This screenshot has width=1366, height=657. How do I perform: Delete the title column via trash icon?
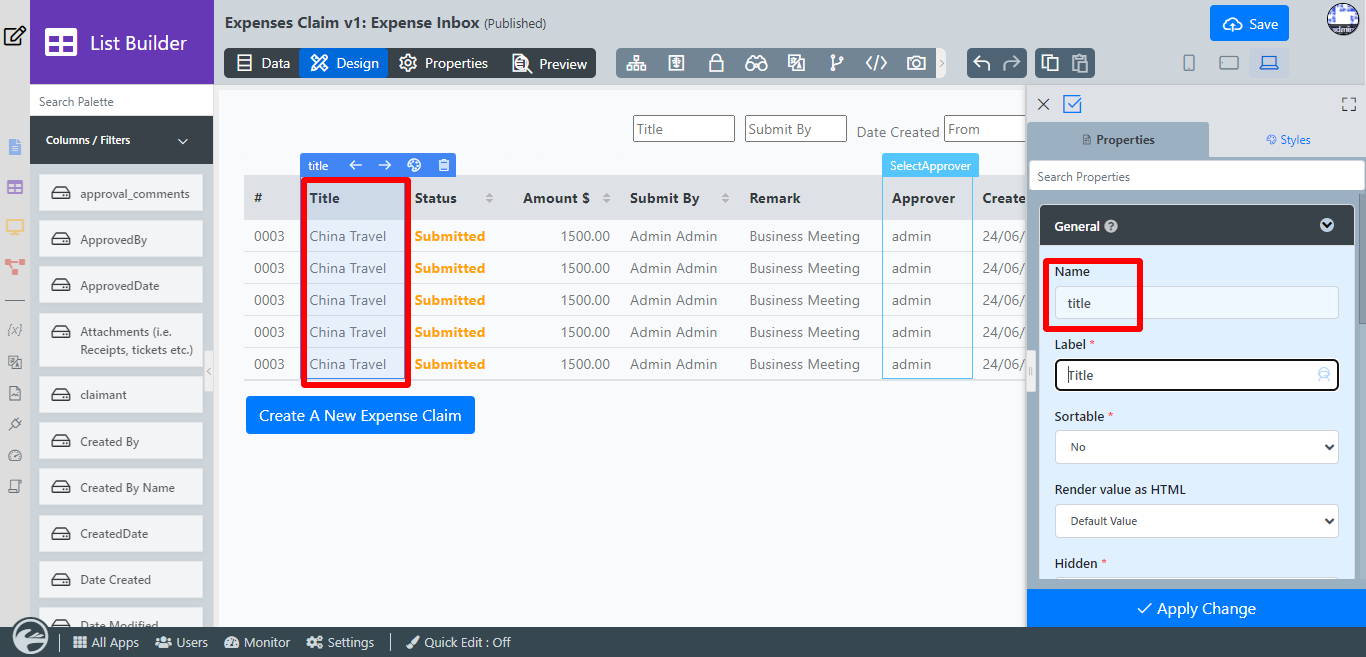click(x=444, y=166)
